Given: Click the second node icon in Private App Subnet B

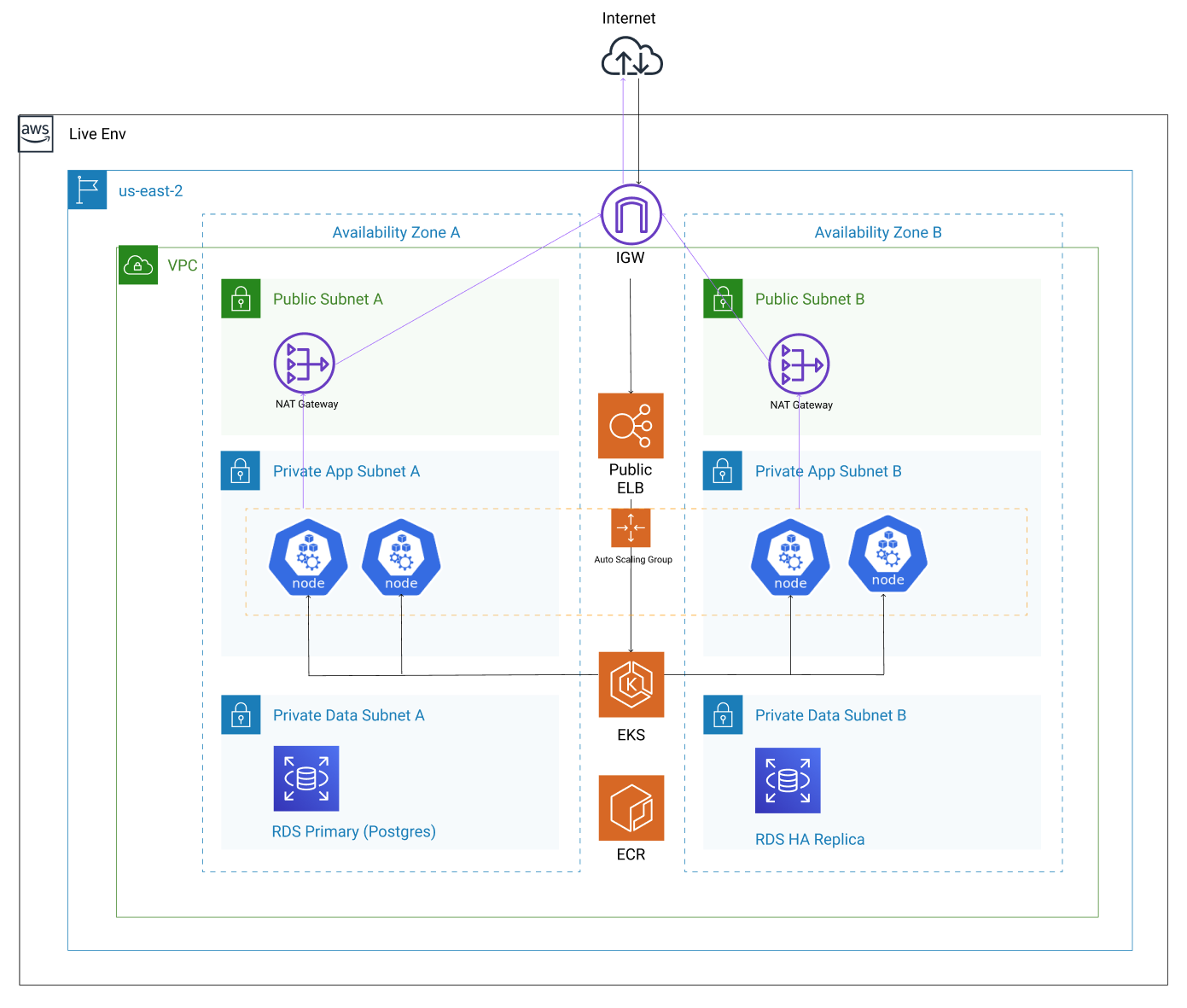Looking at the screenshot, I should click(887, 554).
